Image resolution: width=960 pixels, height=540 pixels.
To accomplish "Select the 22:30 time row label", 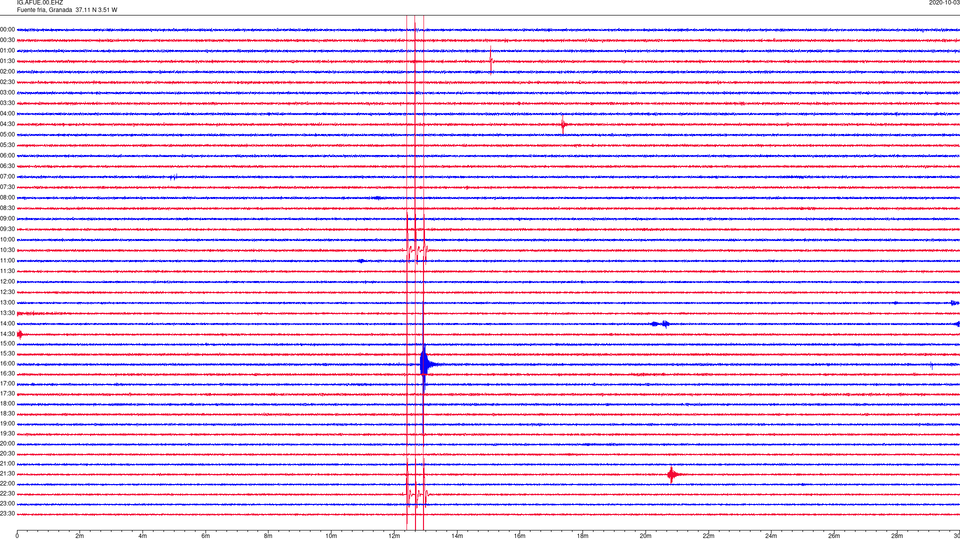I will click(x=8, y=493).
